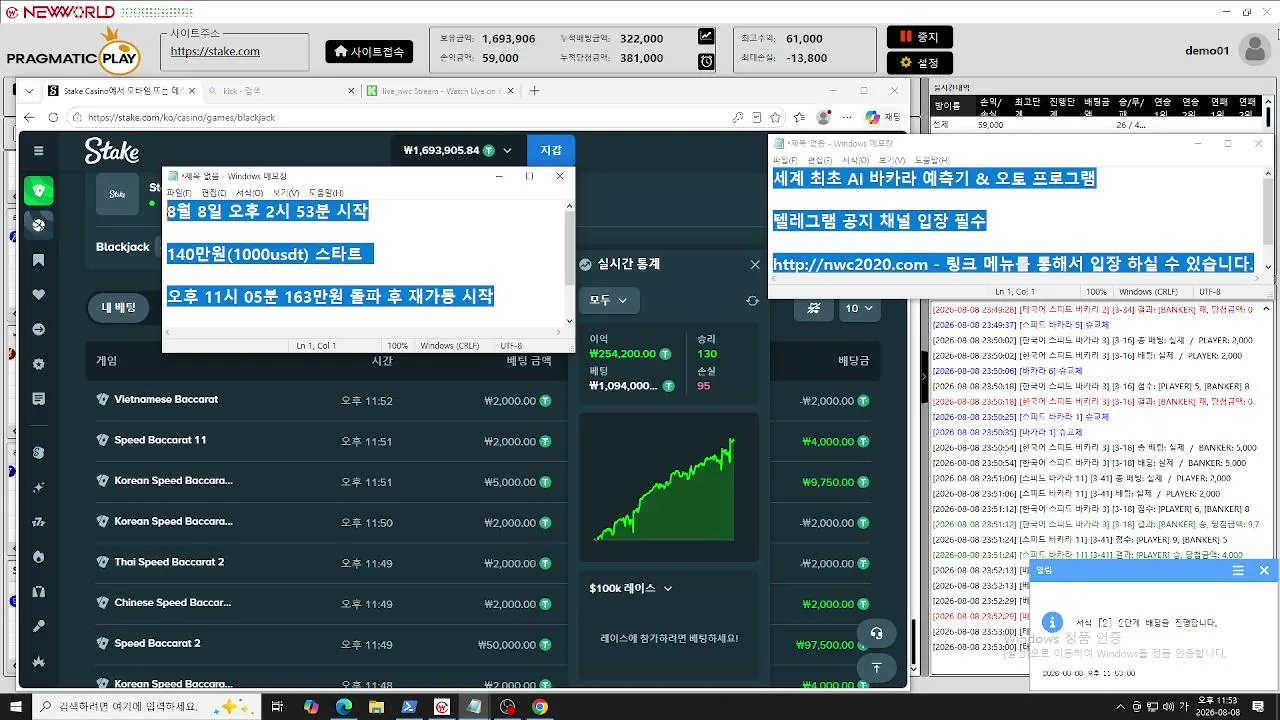Expand the $100k 레이스 dropdown
Image resolution: width=1280 pixels, height=720 pixels.
pyautogui.click(x=631, y=588)
